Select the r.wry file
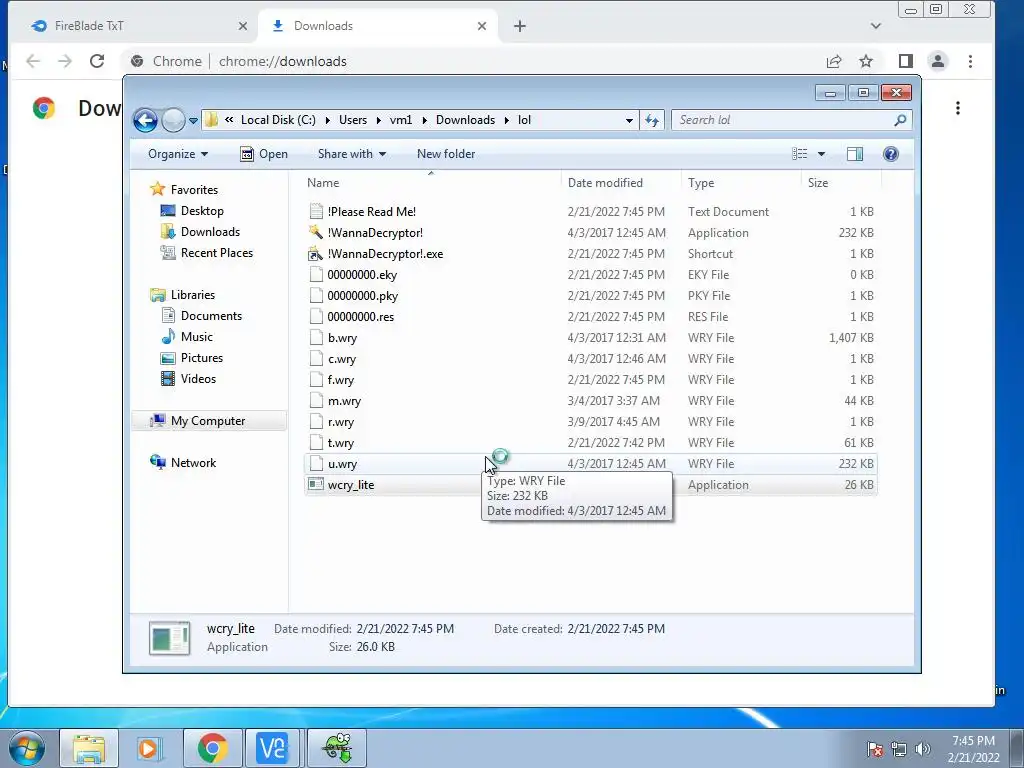 point(590,422)
